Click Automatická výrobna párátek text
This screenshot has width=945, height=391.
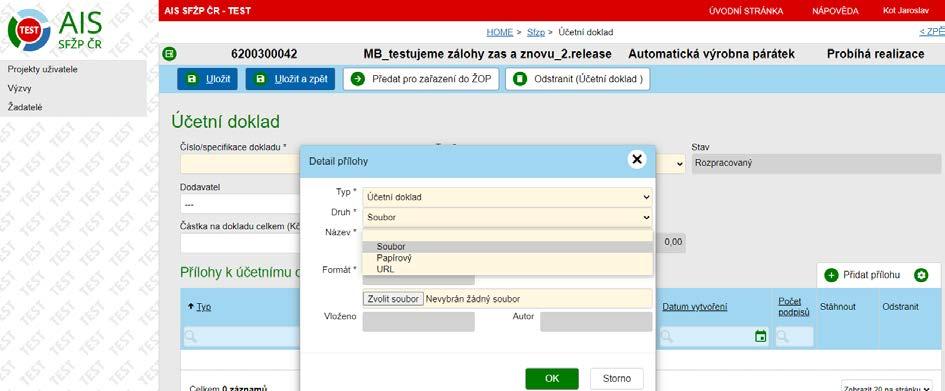pos(711,54)
